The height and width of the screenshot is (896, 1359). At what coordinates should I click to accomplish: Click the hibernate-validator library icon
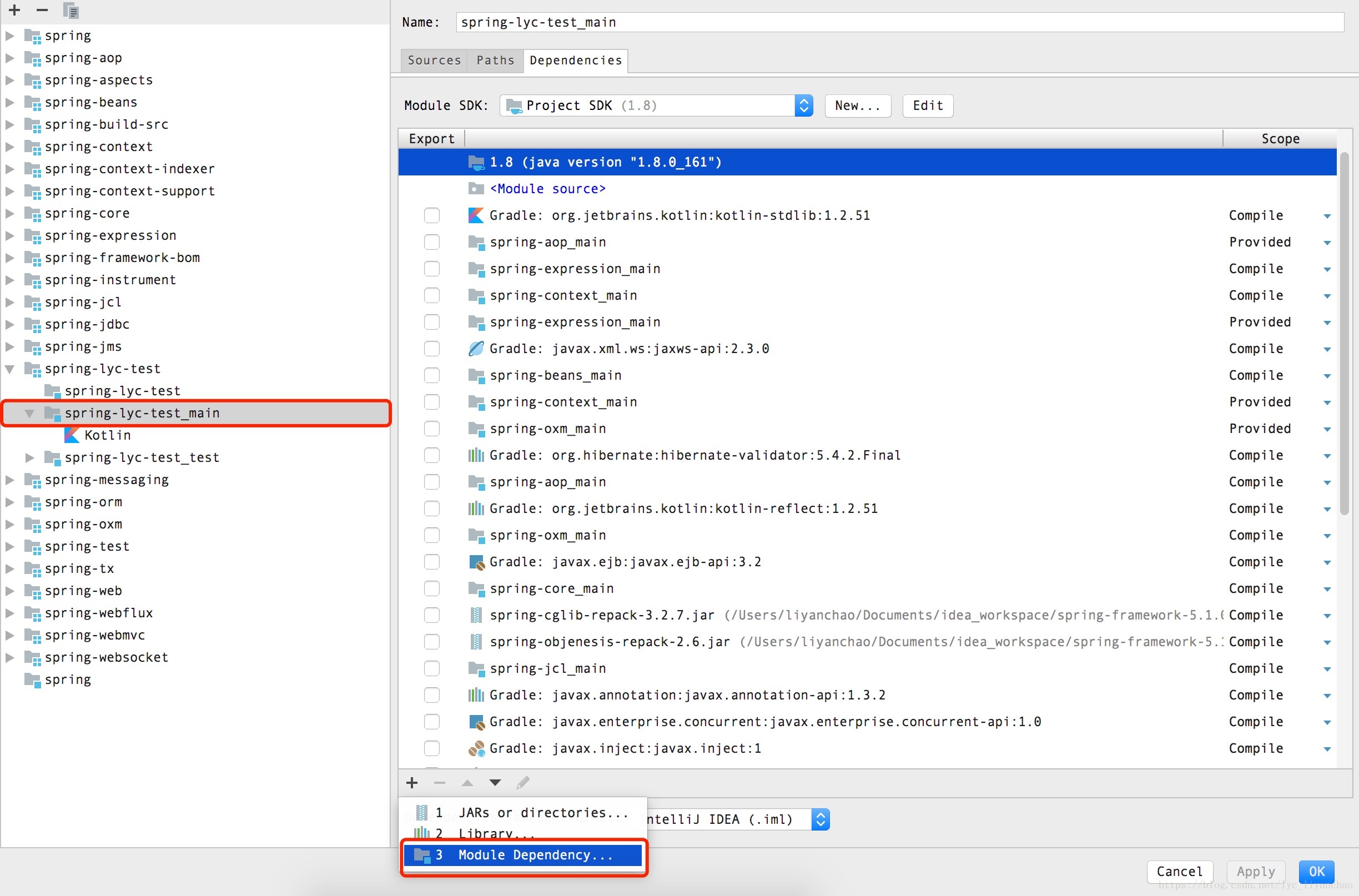tap(476, 455)
